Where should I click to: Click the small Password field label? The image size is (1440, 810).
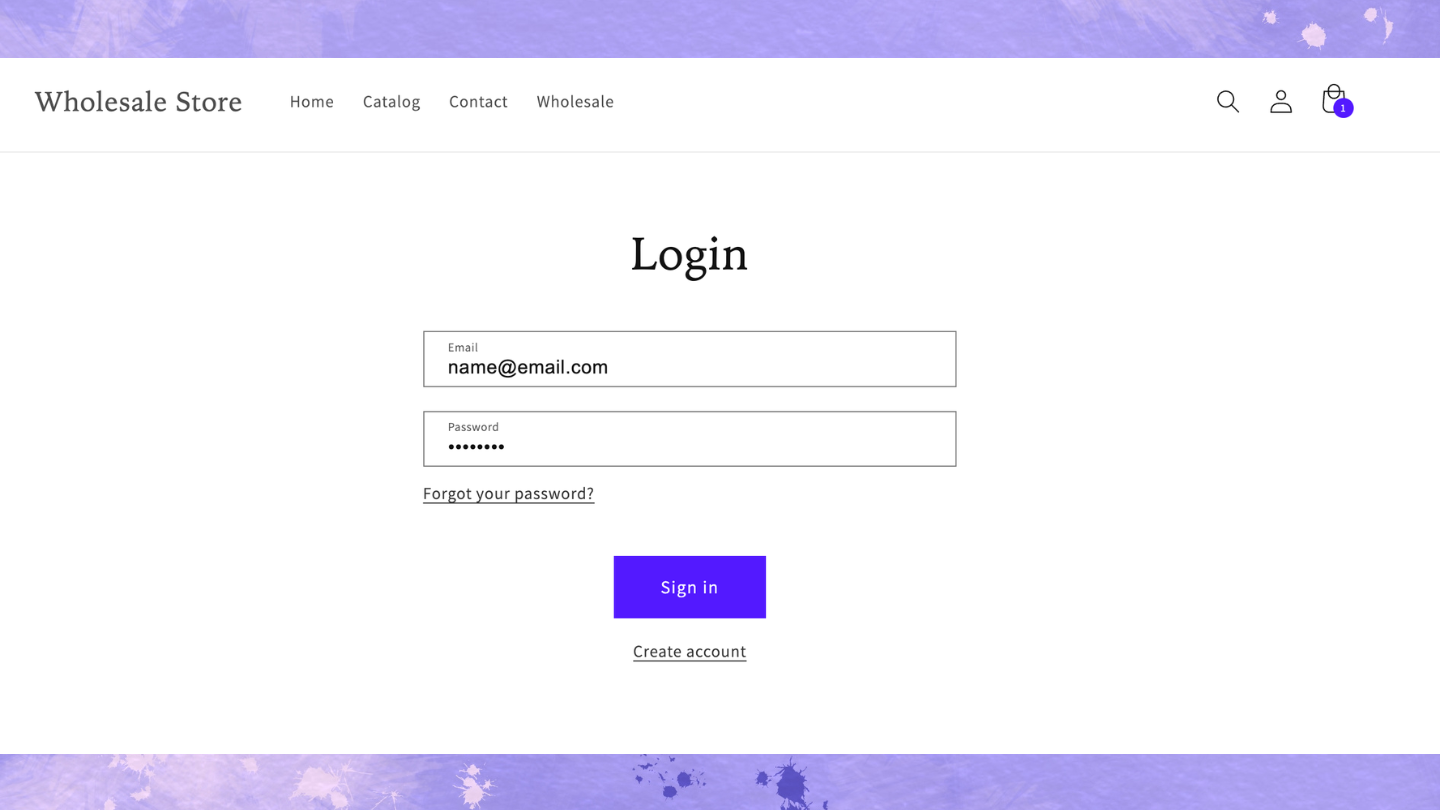tap(473, 427)
